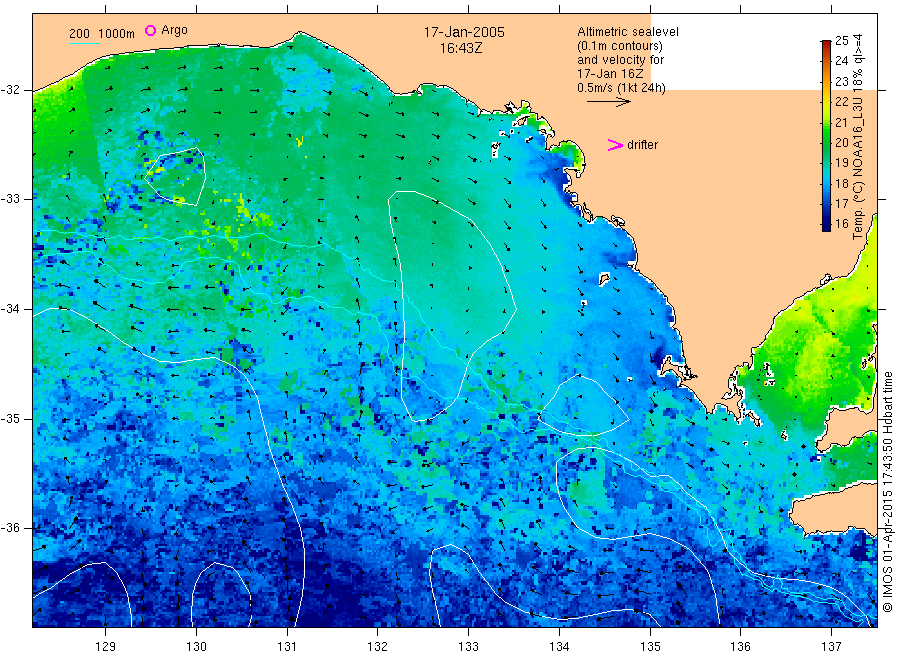This screenshot has width=900, height=660.
Task: Click the 0.5m/s velocity scale arrow
Action: (608, 102)
